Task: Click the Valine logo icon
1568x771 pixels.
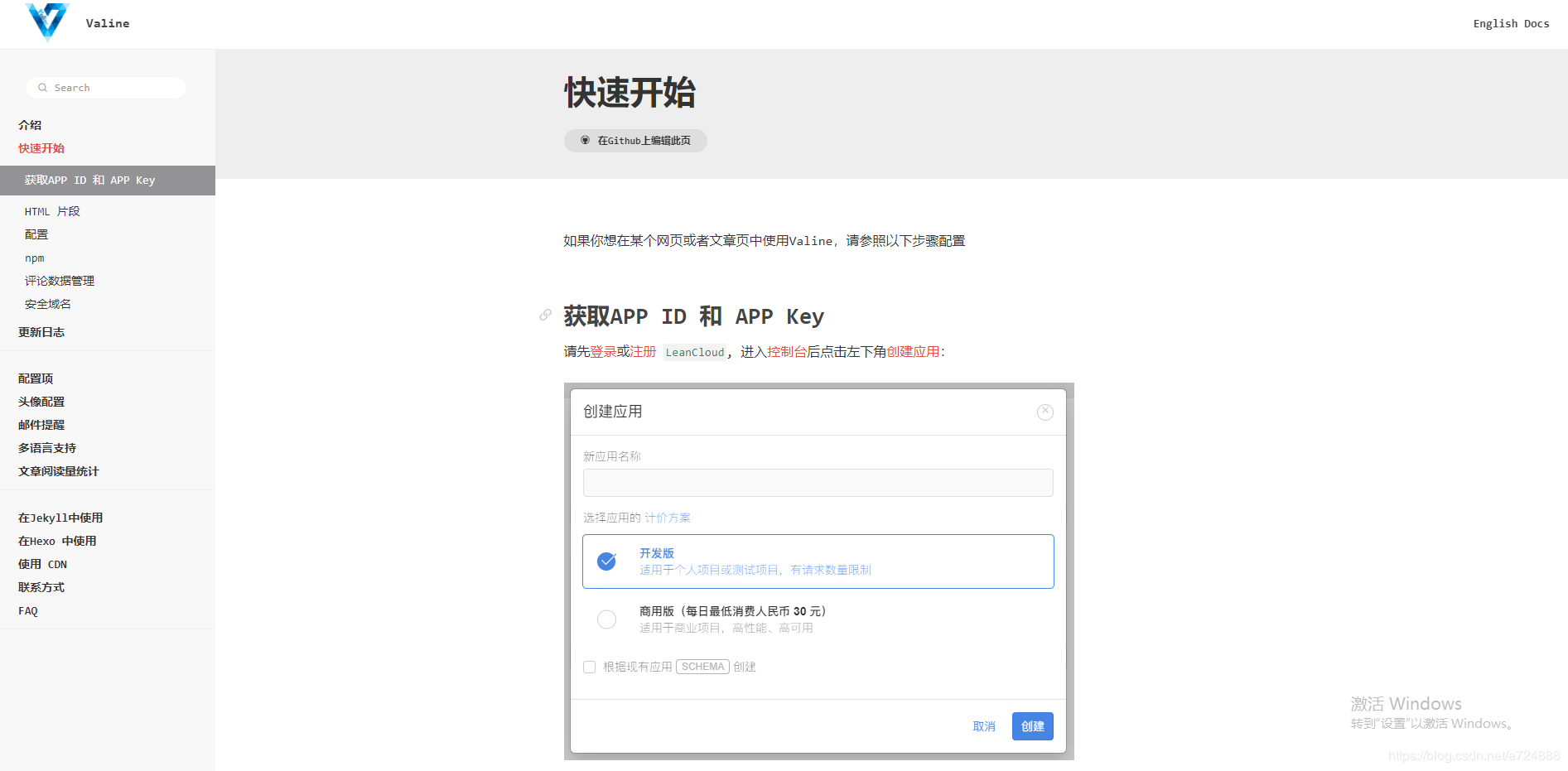Action: (x=47, y=23)
